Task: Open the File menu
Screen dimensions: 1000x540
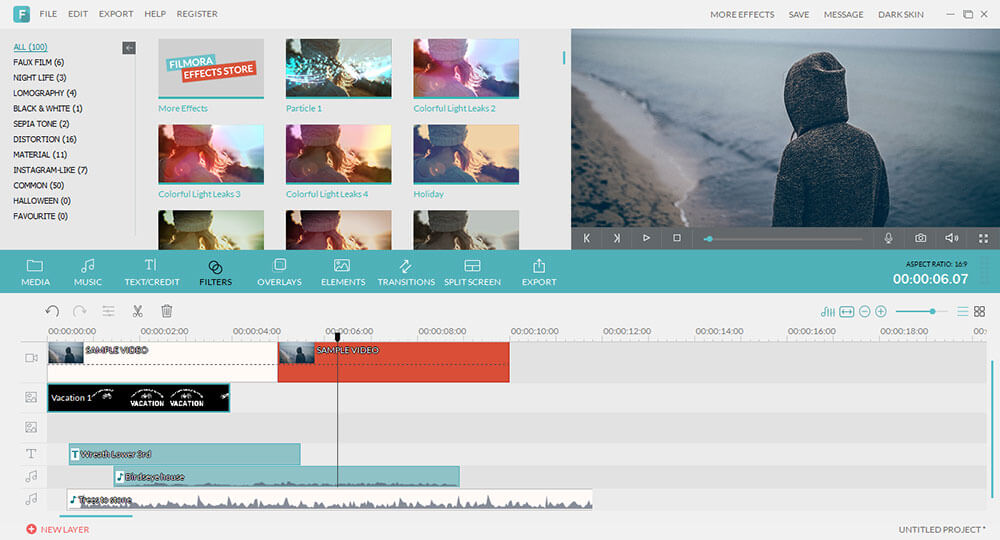Action: (48, 14)
